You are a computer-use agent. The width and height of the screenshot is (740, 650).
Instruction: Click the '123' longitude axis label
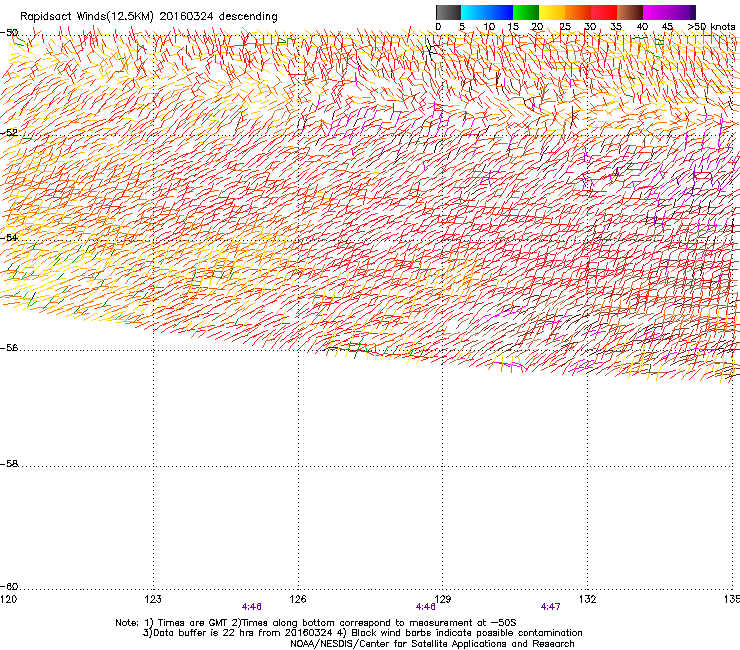pos(153,599)
